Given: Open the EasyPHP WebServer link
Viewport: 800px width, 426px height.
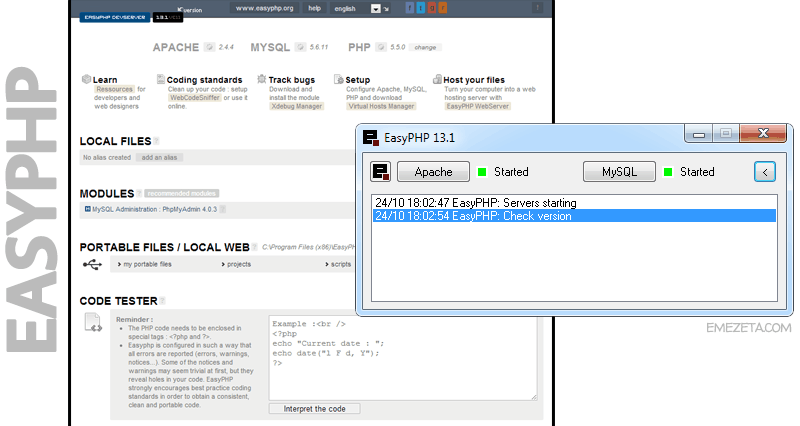Looking at the screenshot, I should tap(478, 107).
